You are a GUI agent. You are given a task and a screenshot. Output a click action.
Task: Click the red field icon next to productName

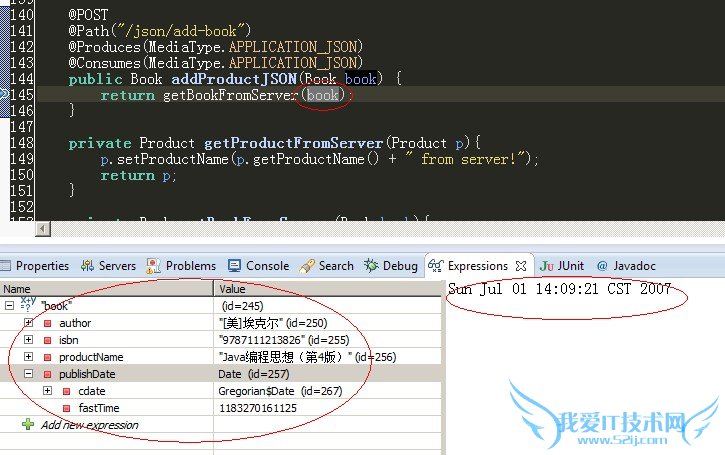point(48,357)
